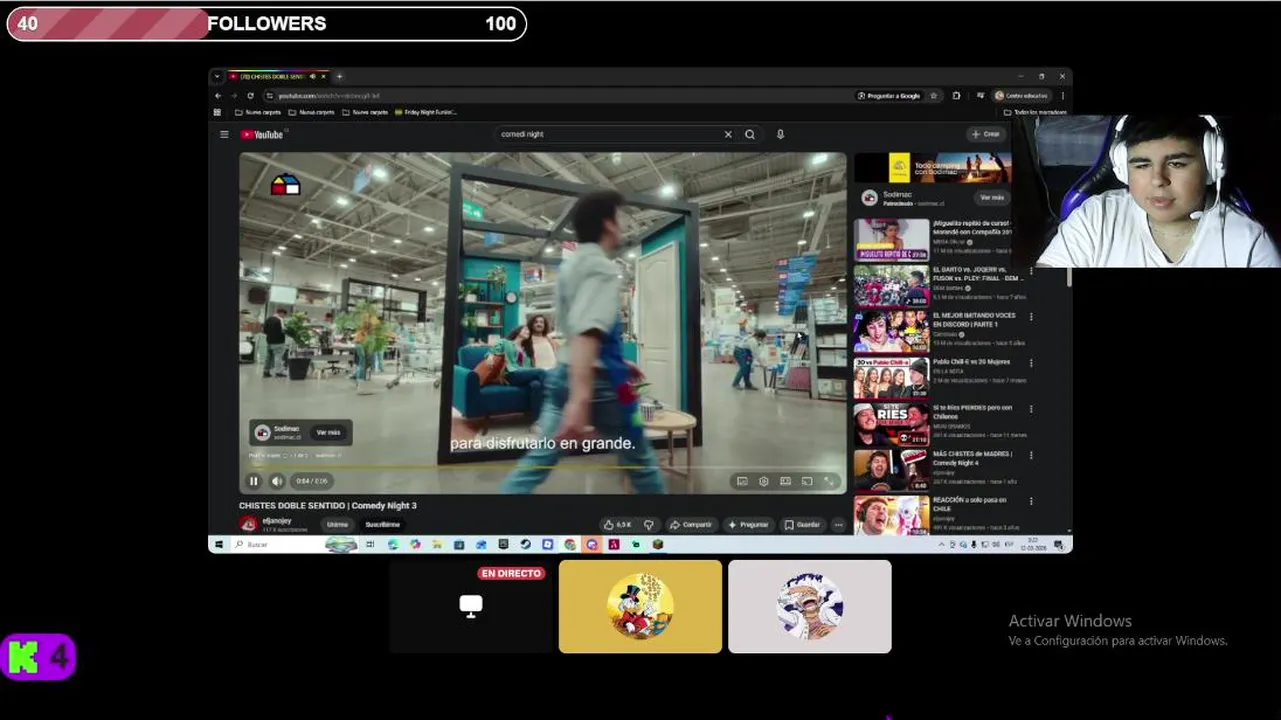Image resolution: width=1281 pixels, height=720 pixels.
Task: Open 'REACCIÓN a solo pasa en CHILE' video
Action: [x=891, y=515]
